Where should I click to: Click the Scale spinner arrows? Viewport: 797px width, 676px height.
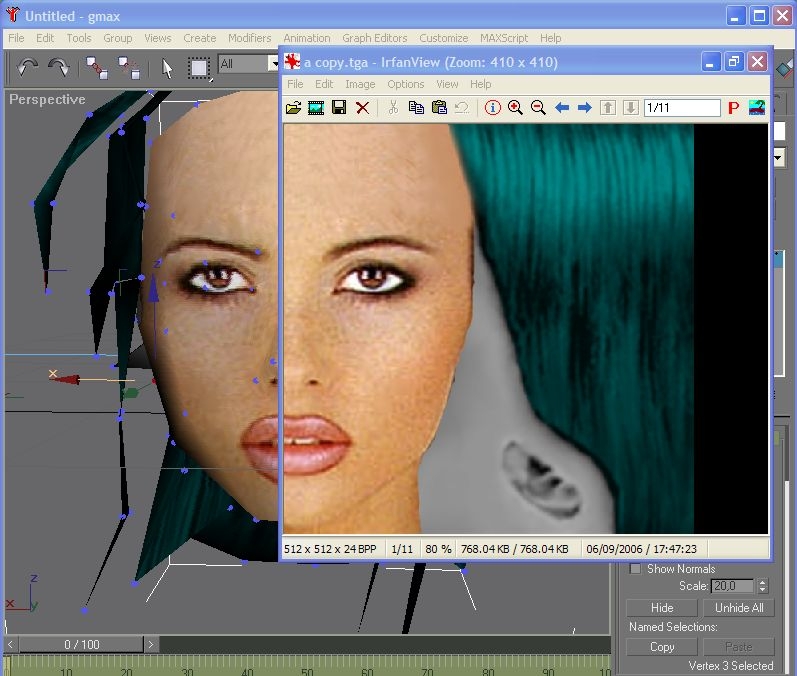(x=763, y=586)
